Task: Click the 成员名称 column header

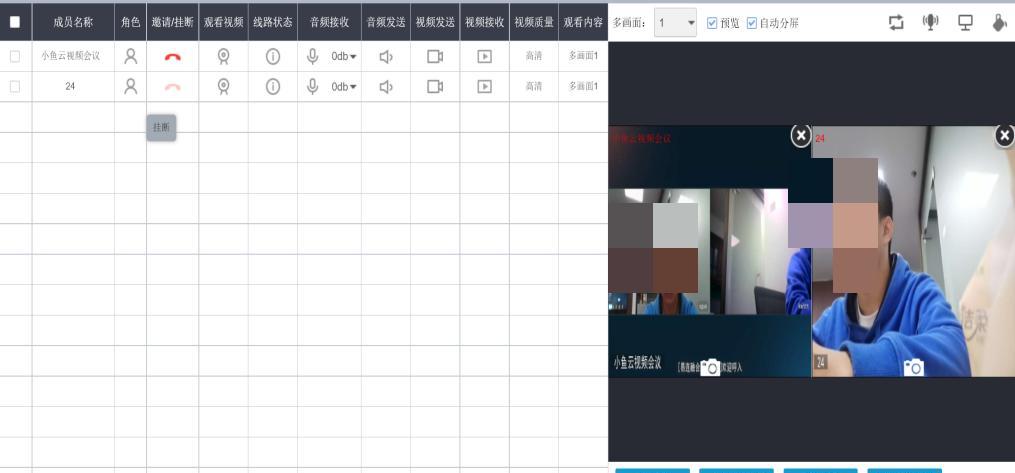Action: [73, 22]
